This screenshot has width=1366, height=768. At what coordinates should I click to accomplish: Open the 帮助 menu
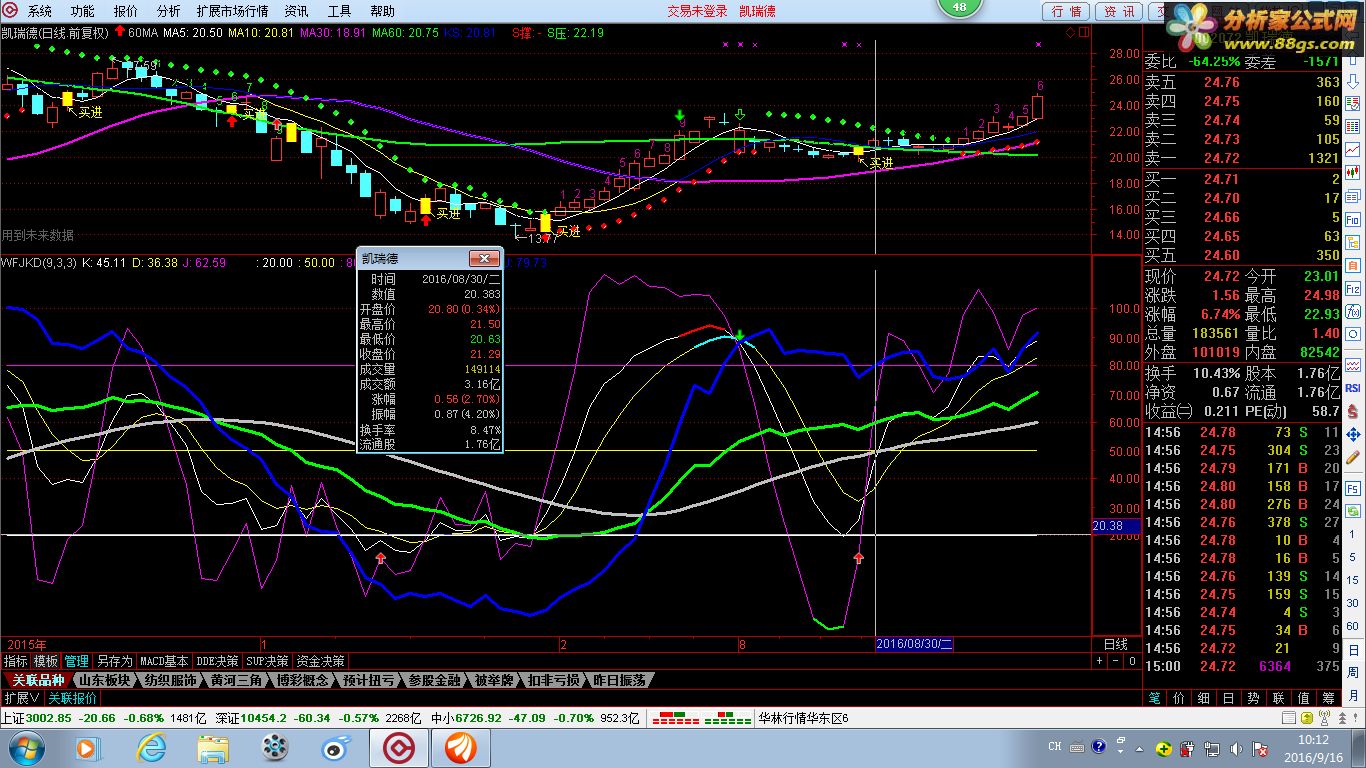382,11
